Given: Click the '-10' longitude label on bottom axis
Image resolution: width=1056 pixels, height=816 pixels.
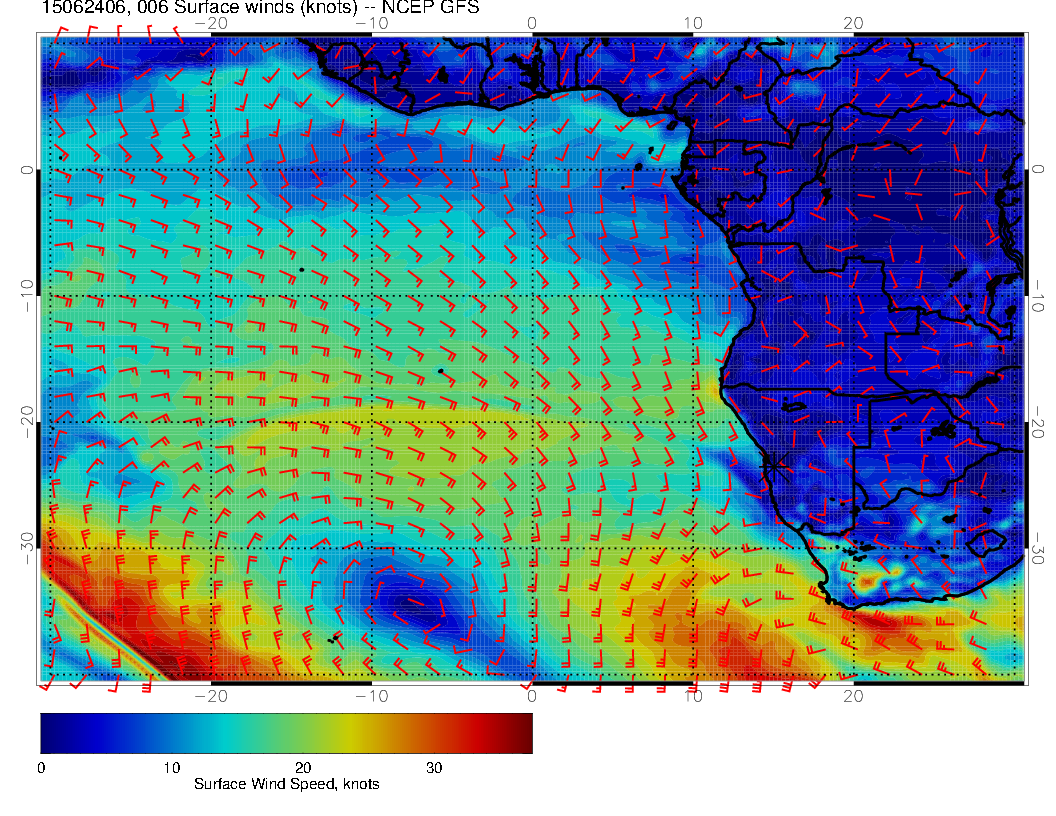Looking at the screenshot, I should click(x=372, y=696).
